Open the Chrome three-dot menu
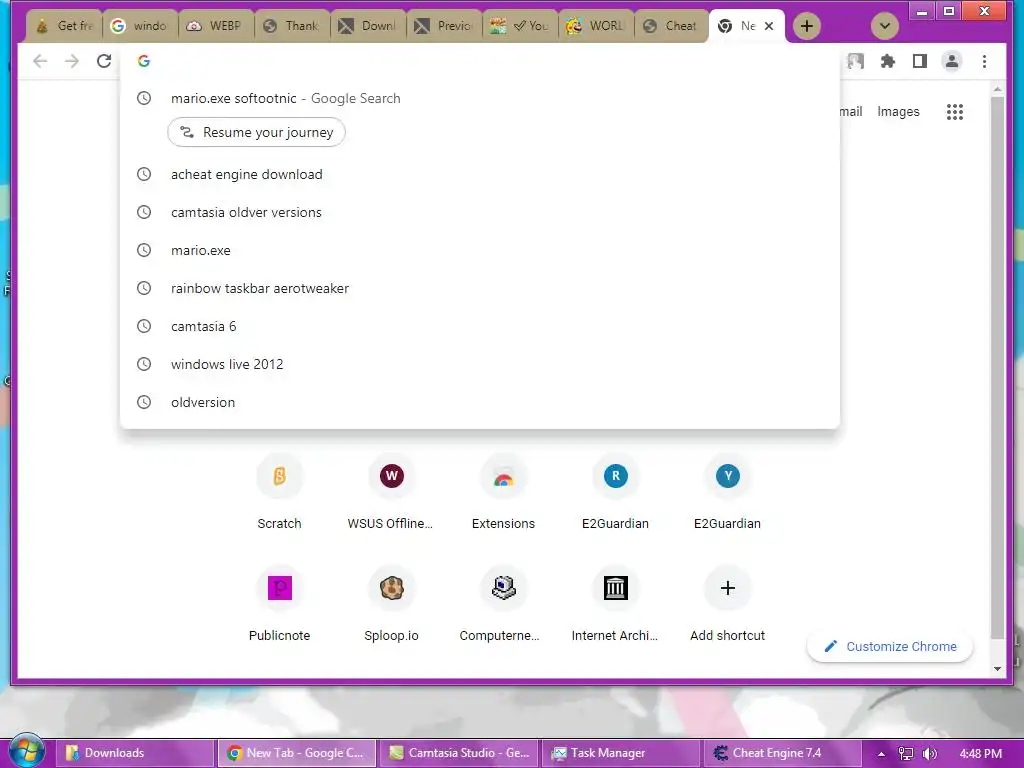1024x768 pixels. click(x=984, y=61)
